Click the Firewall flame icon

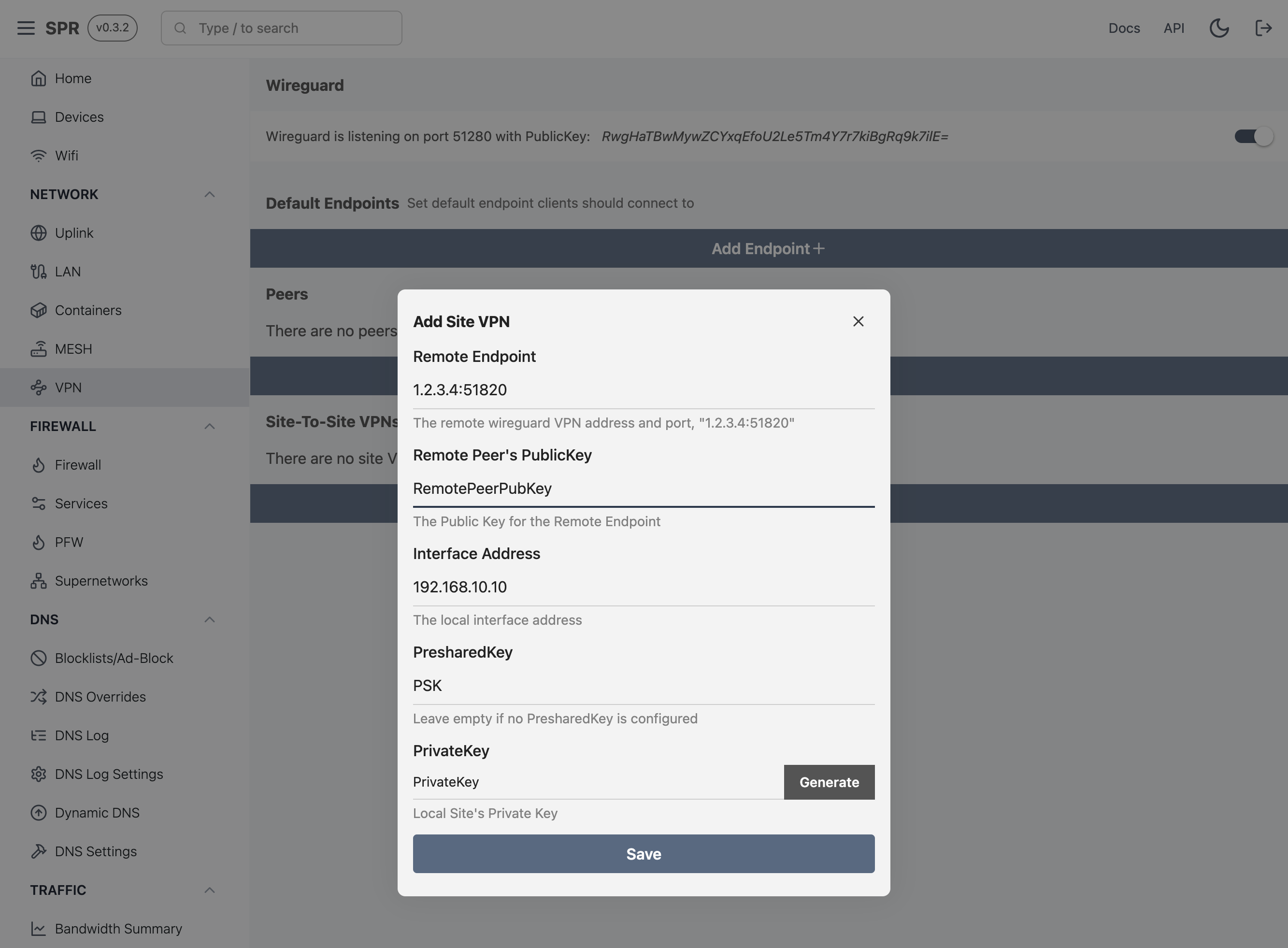coord(39,465)
